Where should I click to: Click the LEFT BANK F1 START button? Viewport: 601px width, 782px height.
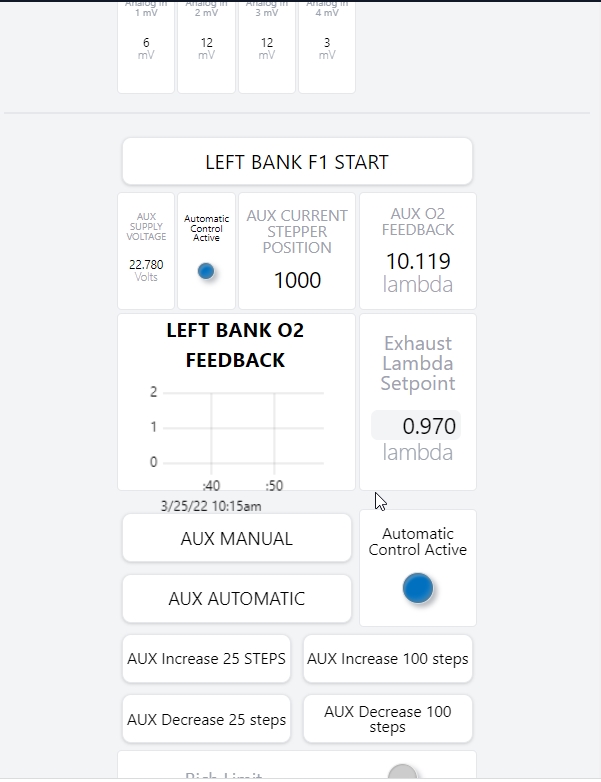(297, 162)
